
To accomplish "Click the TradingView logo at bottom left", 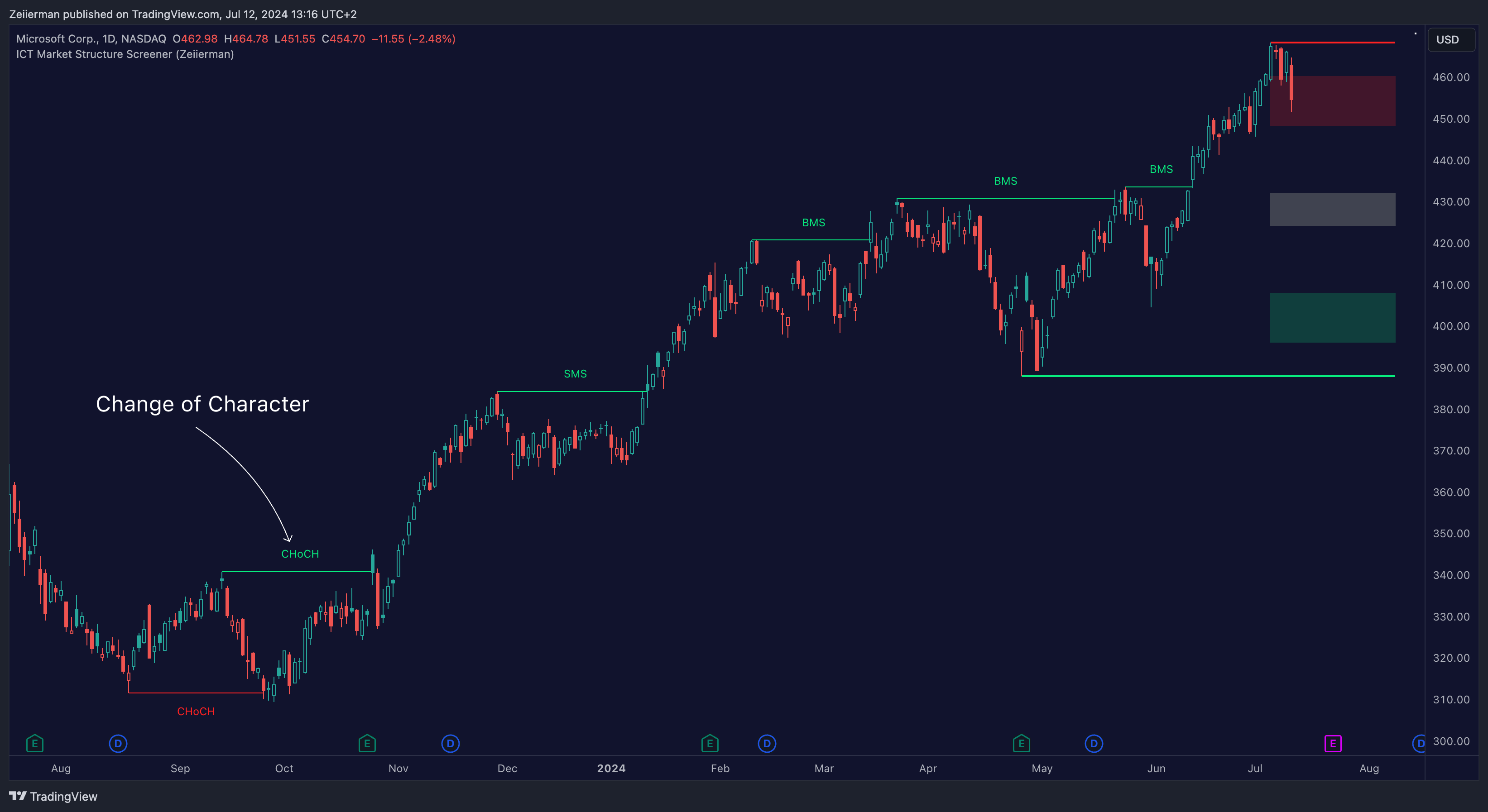I will point(54,797).
